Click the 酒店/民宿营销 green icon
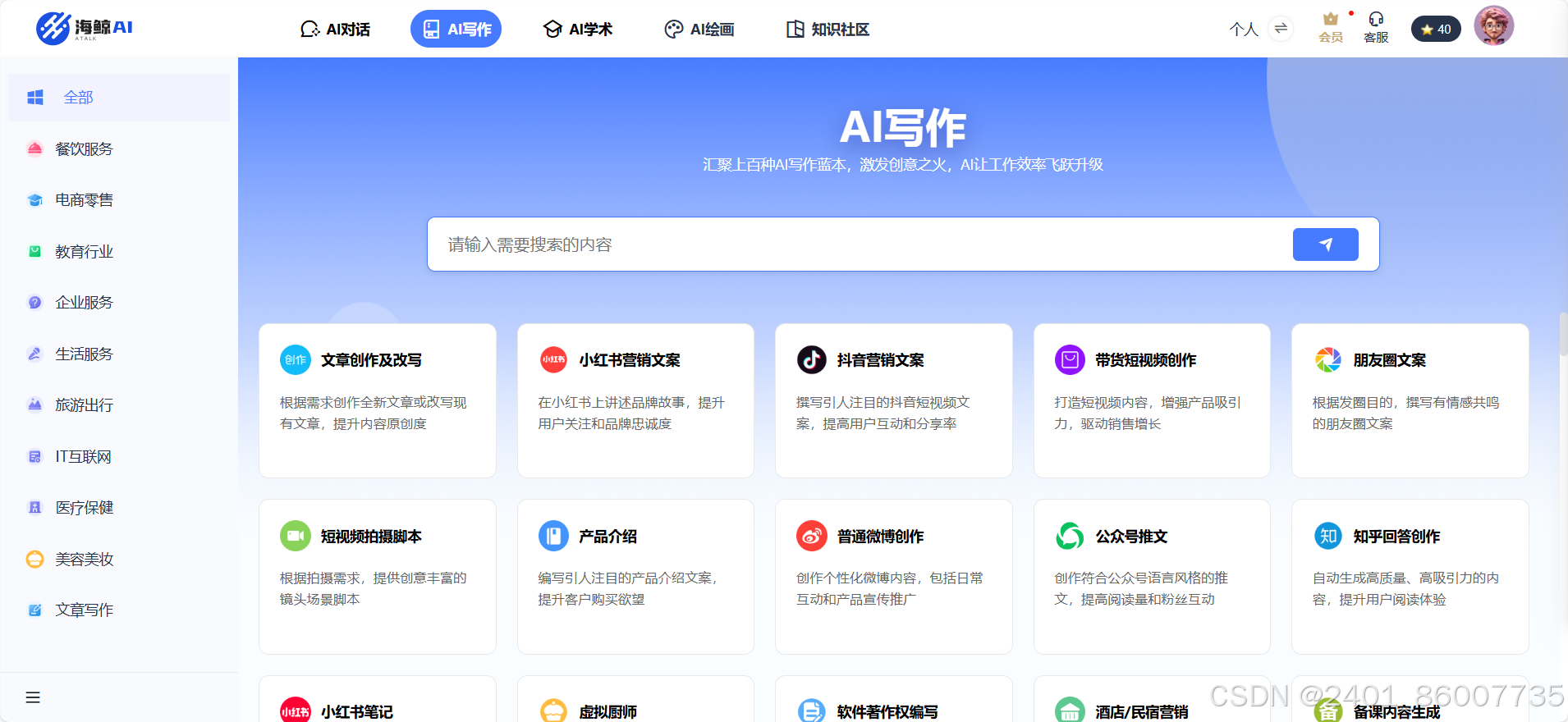 (x=1070, y=710)
